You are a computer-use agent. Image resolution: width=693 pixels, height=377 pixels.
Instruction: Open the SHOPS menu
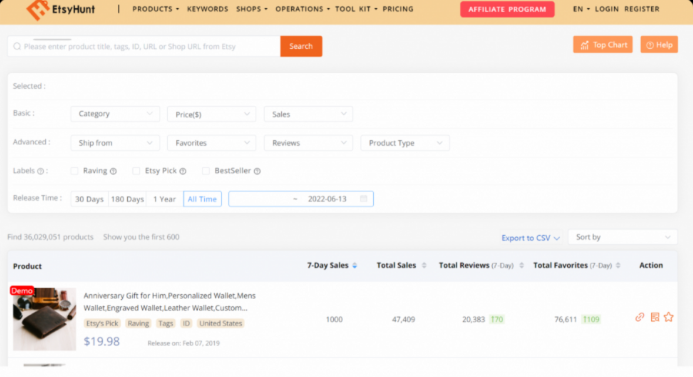click(251, 9)
